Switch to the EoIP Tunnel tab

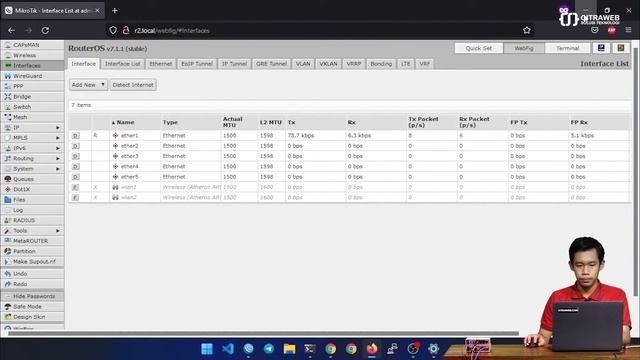click(197, 64)
